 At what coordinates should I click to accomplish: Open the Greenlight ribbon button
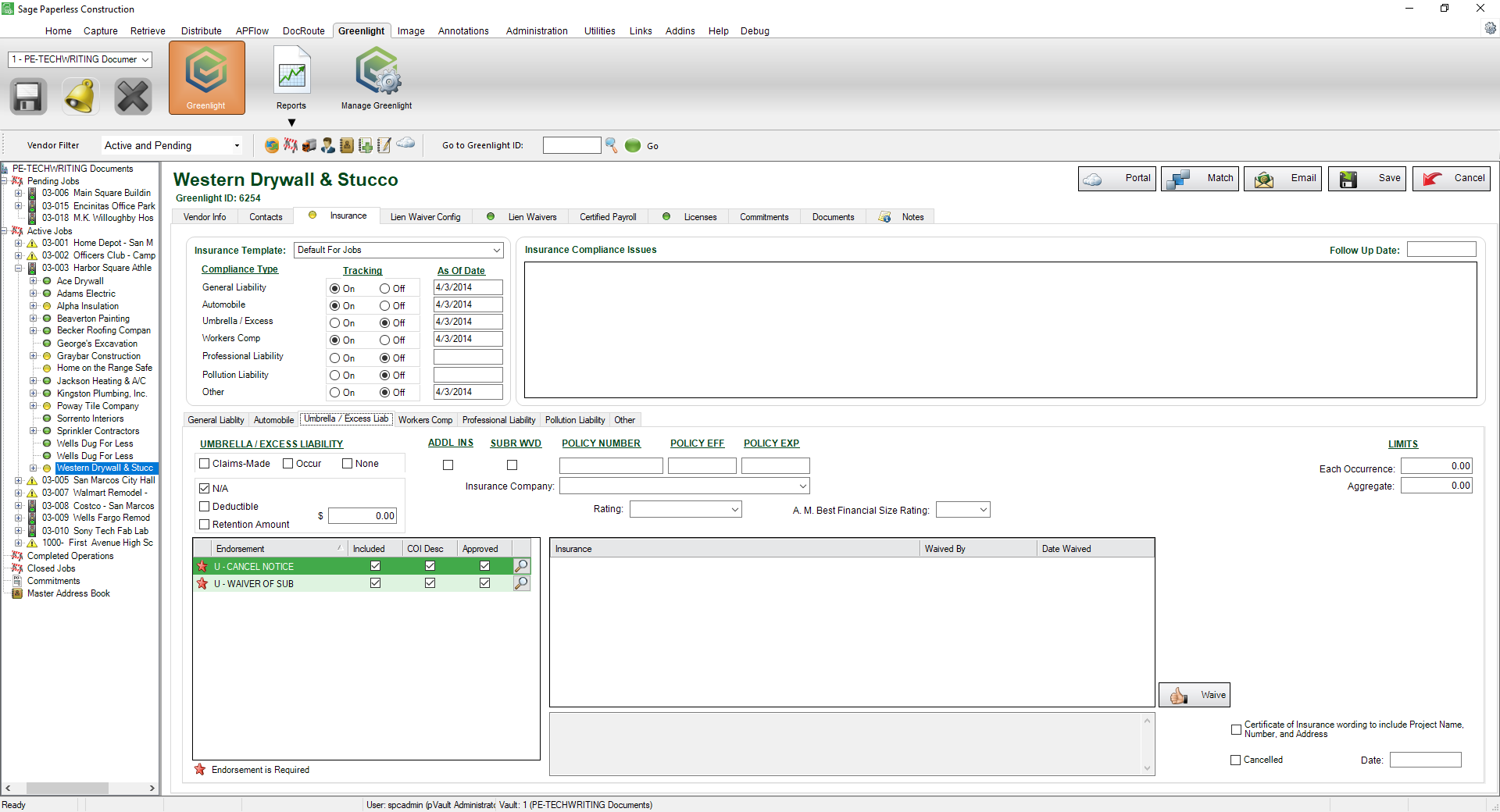(207, 77)
